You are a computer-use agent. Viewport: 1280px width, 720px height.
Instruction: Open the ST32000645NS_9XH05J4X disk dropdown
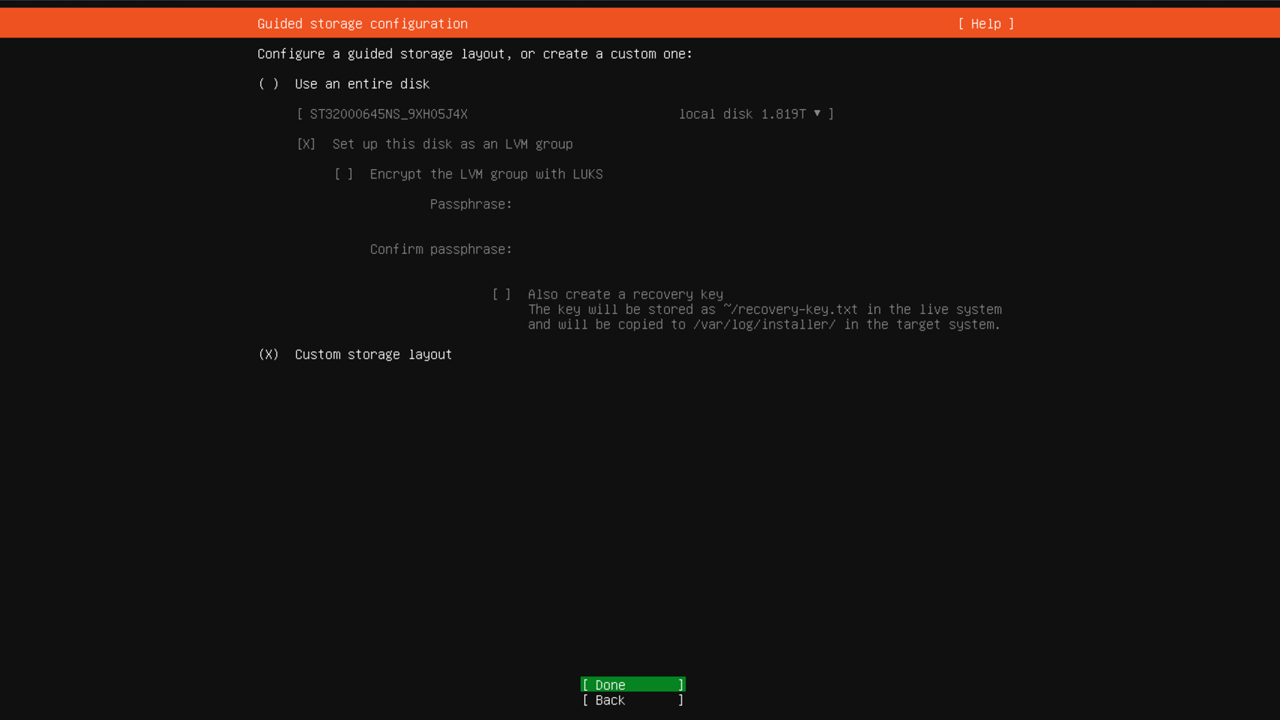pos(389,114)
